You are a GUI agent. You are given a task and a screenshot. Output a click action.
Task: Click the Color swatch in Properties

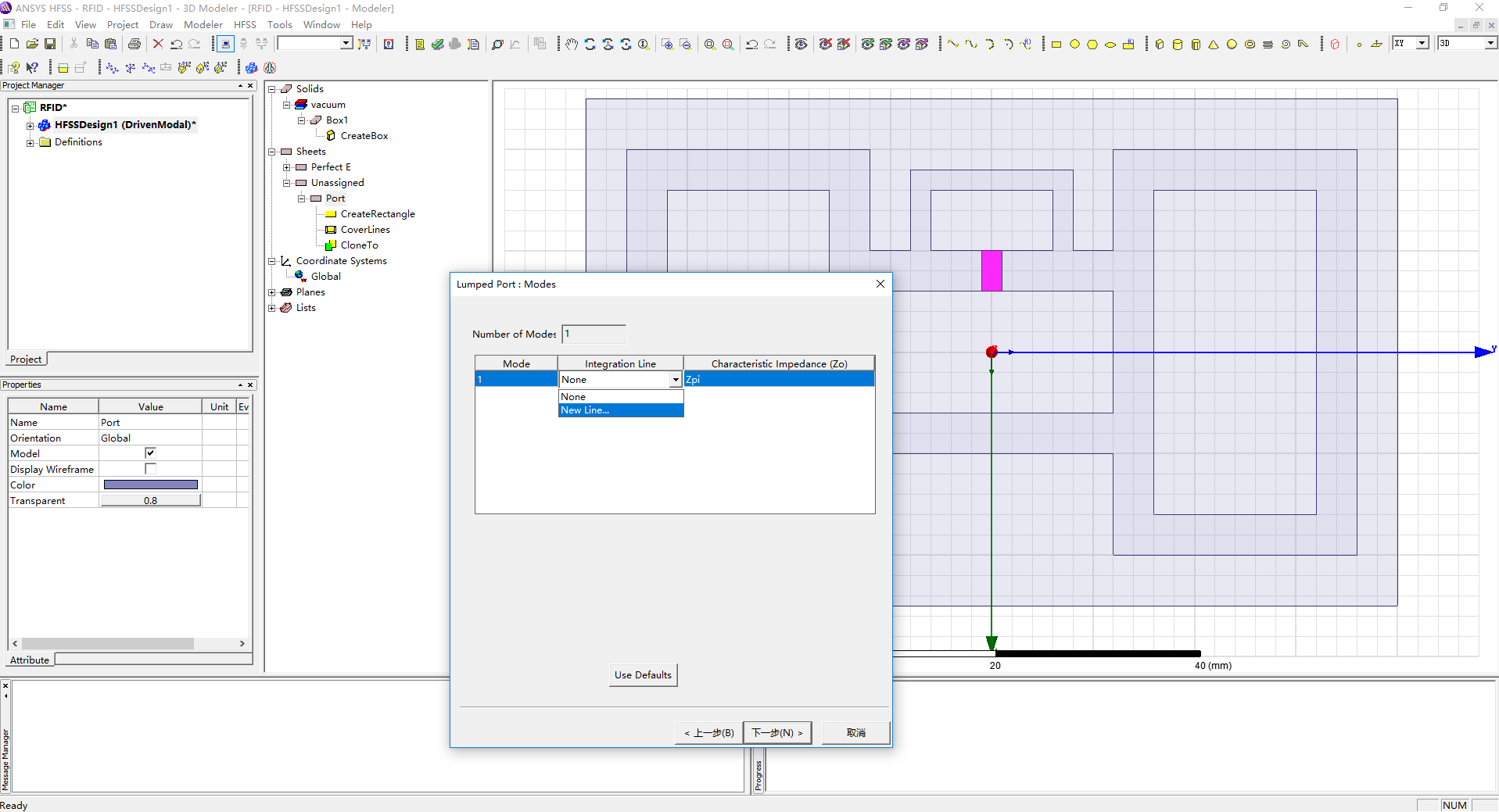click(150, 485)
